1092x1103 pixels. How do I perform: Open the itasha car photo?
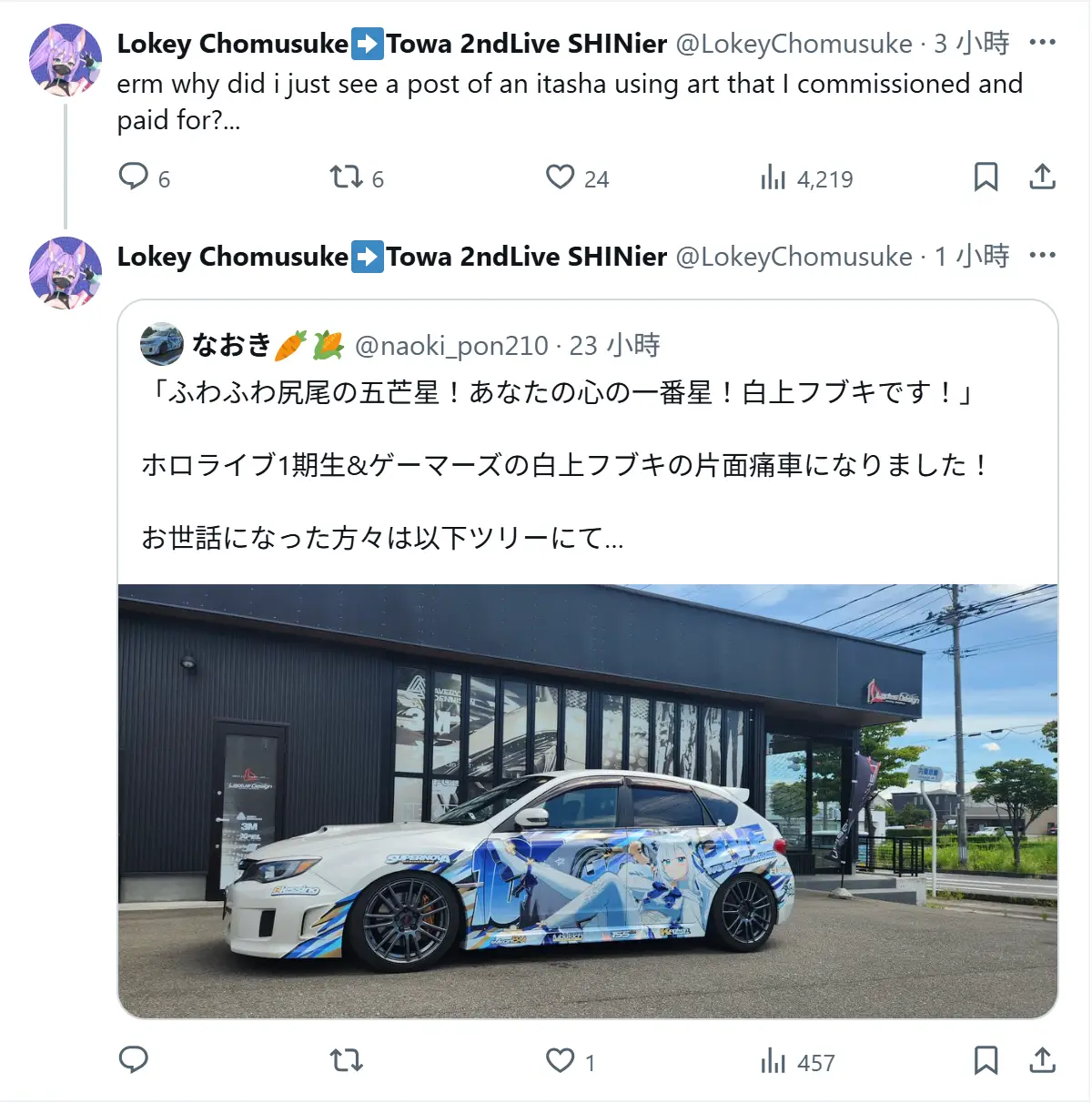coord(588,801)
